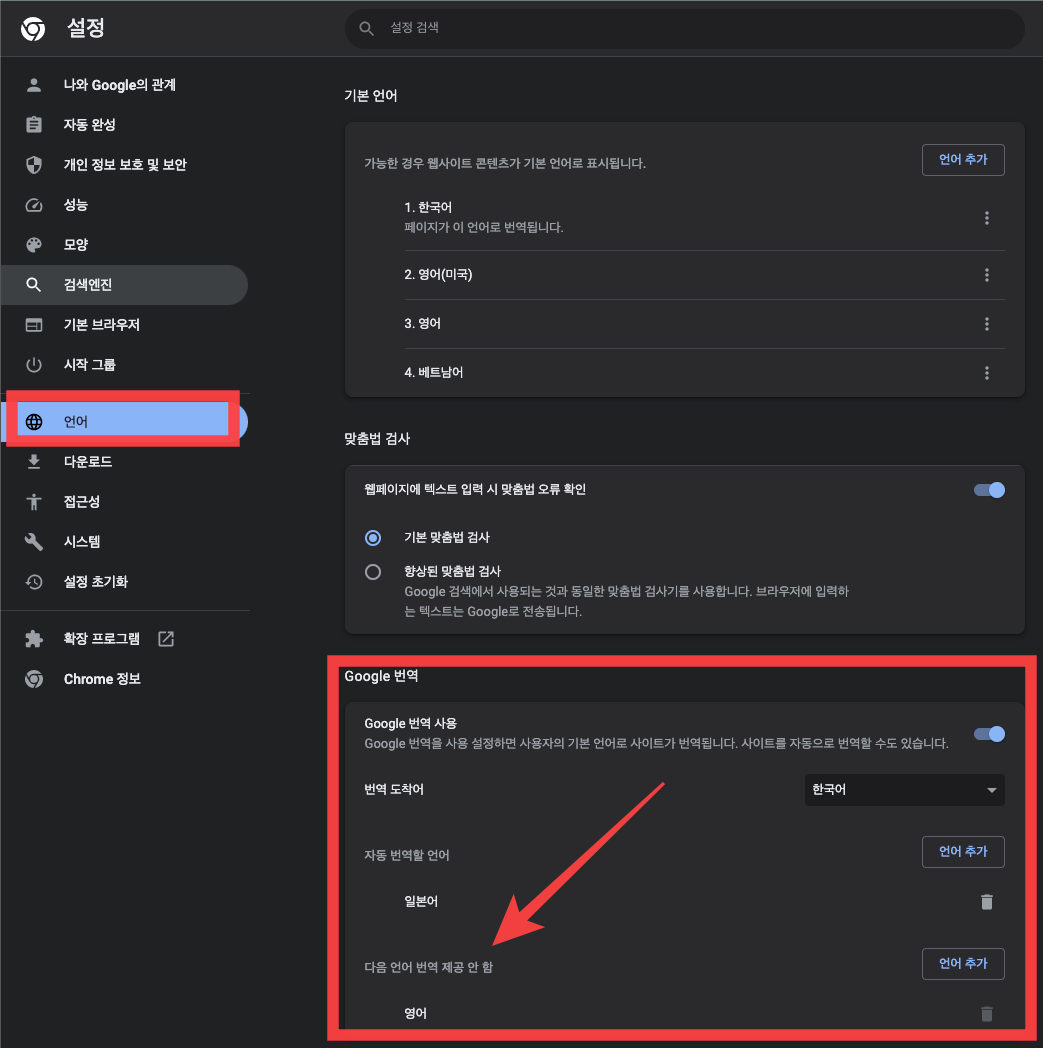This screenshot has width=1043, height=1048.
Task: Open 나와 Google의 관계 settings page
Action: 124,85
